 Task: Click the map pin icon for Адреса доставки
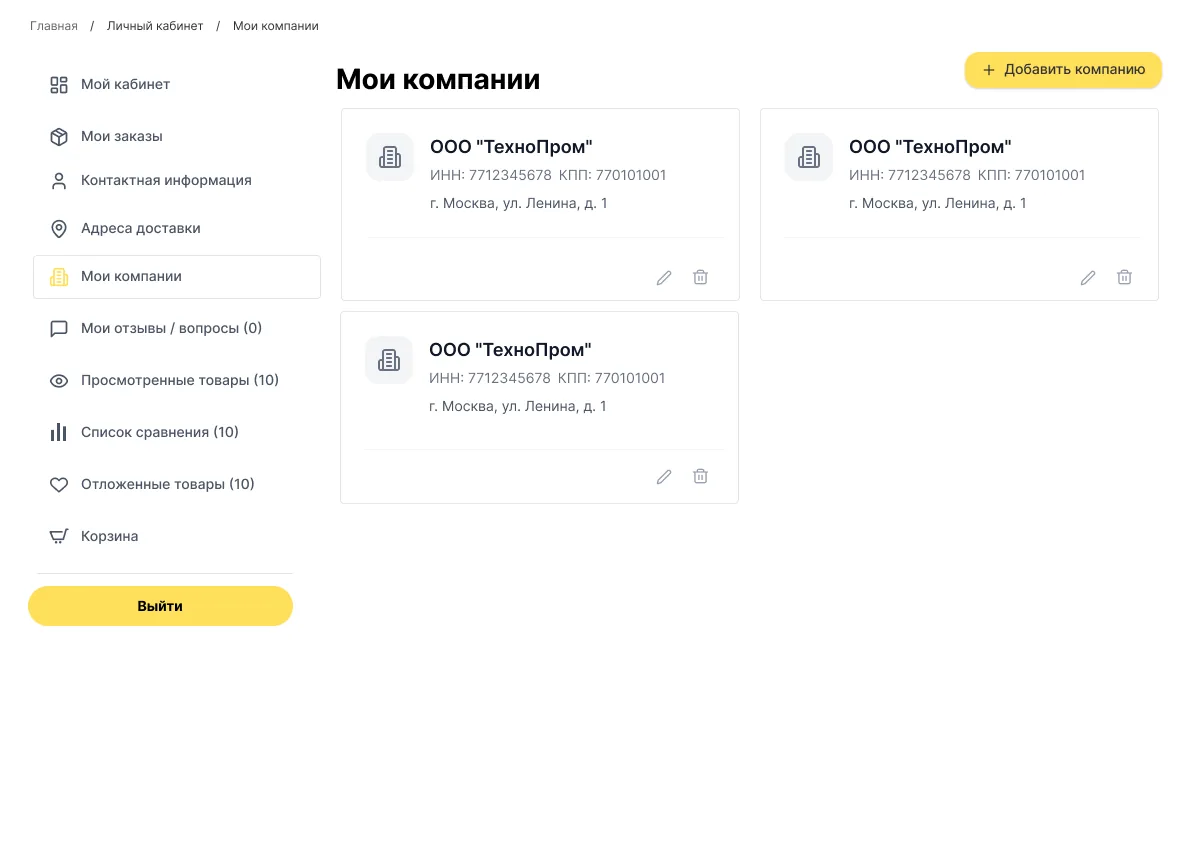59,229
